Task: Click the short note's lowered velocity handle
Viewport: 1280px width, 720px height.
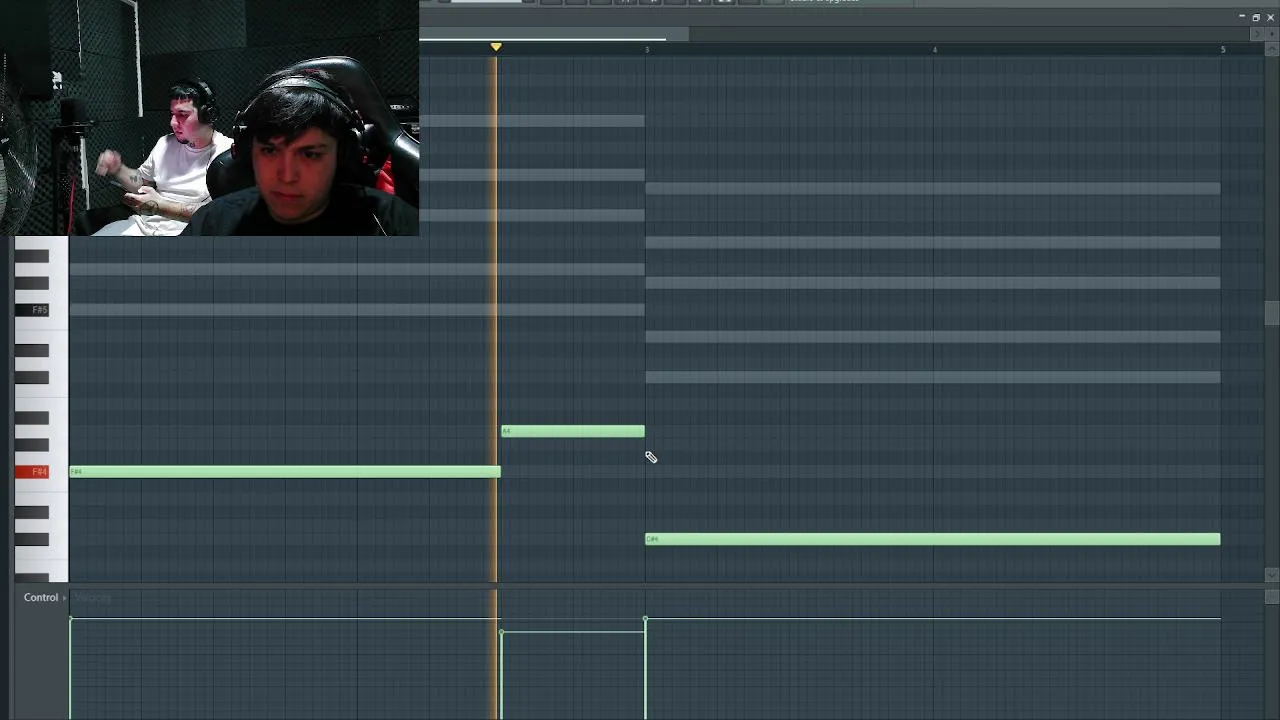Action: pos(501,632)
